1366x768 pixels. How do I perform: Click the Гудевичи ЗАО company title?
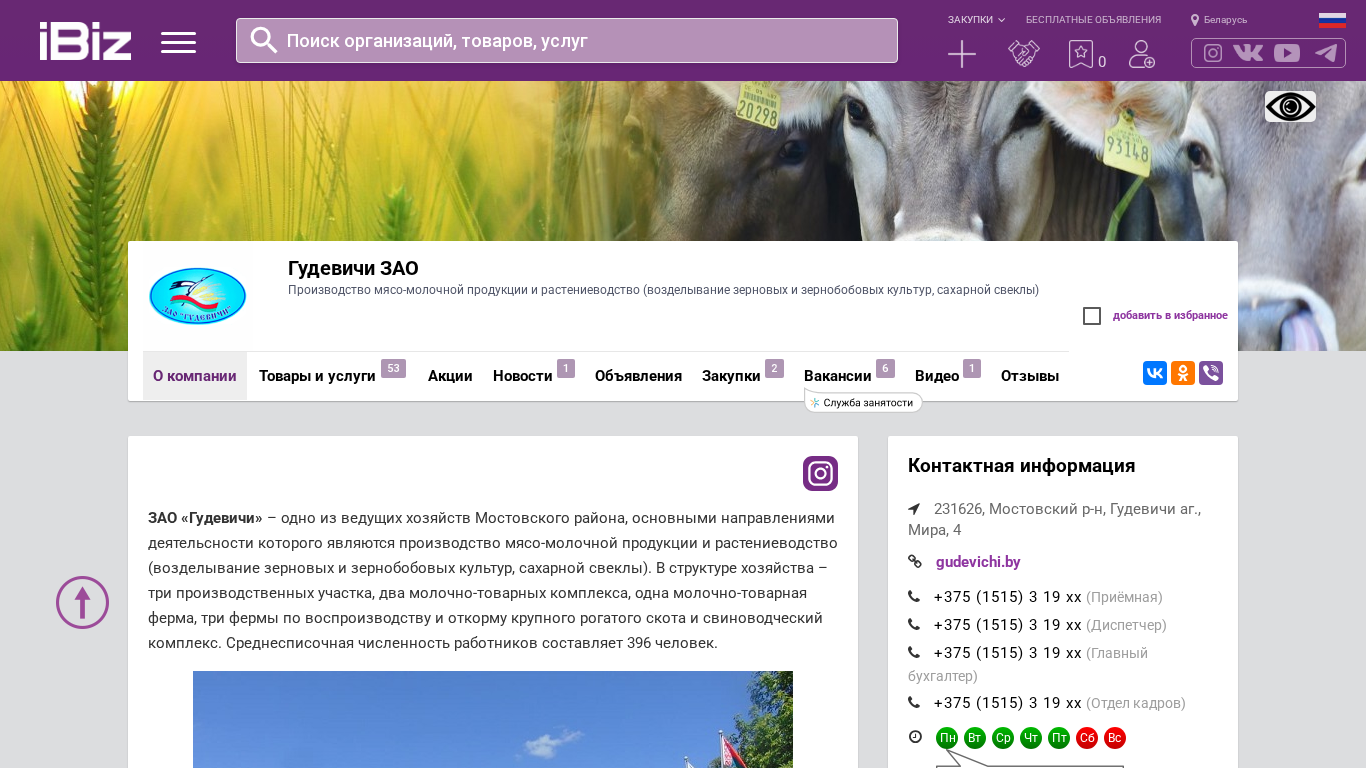click(353, 268)
